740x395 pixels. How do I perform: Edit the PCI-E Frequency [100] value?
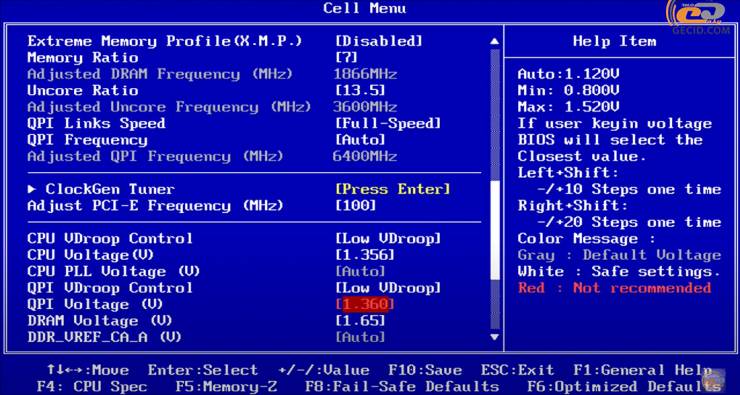tap(355, 206)
